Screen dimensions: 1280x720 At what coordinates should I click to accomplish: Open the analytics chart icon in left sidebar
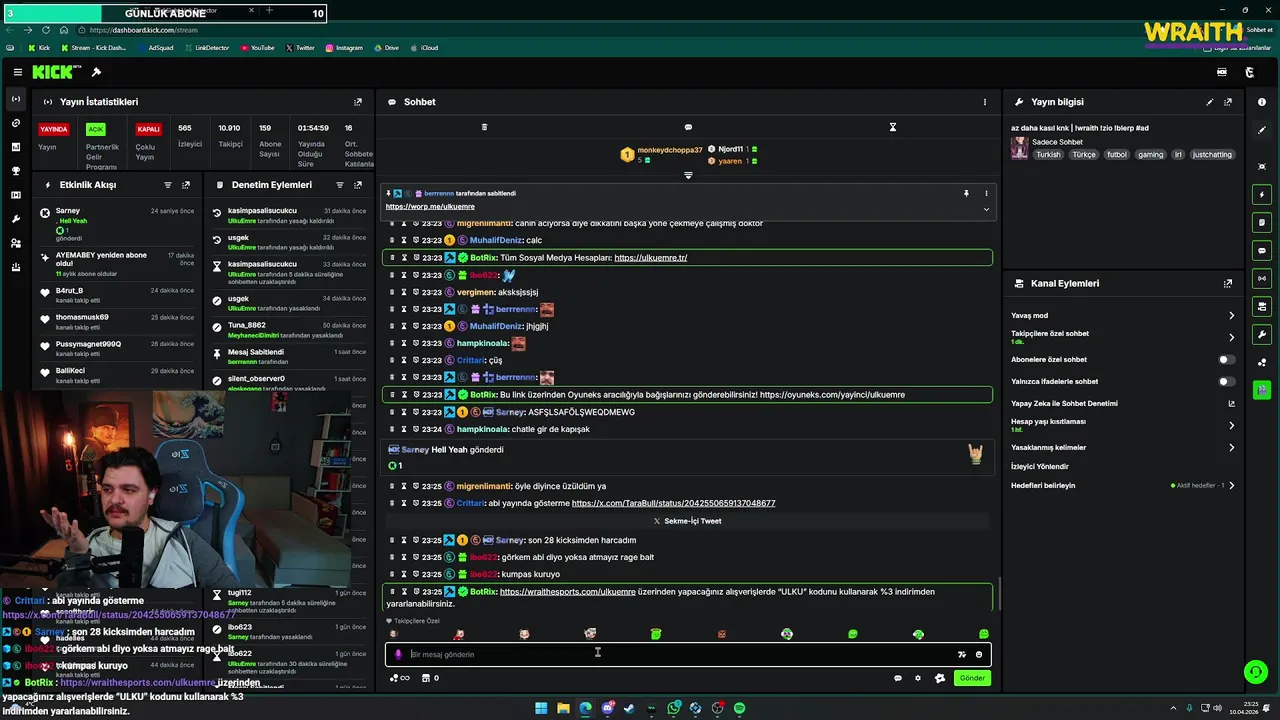point(15,147)
